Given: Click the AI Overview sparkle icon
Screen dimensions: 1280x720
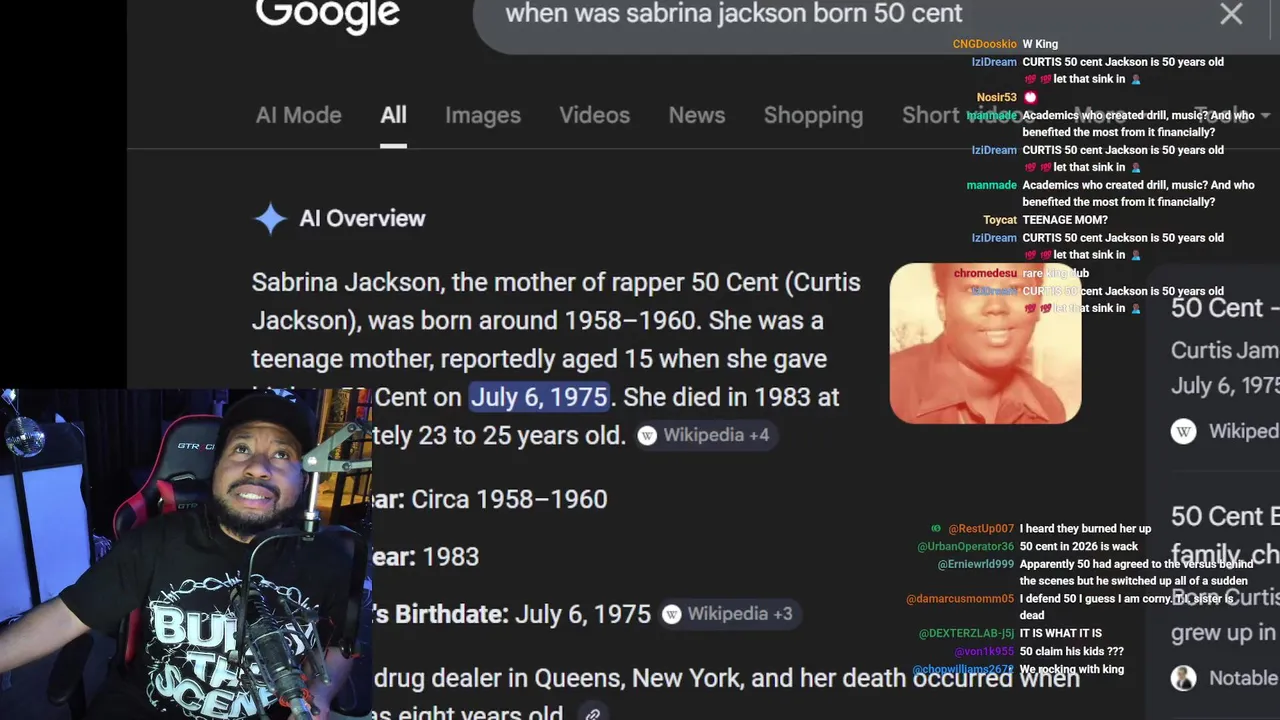Looking at the screenshot, I should pyautogui.click(x=270, y=218).
